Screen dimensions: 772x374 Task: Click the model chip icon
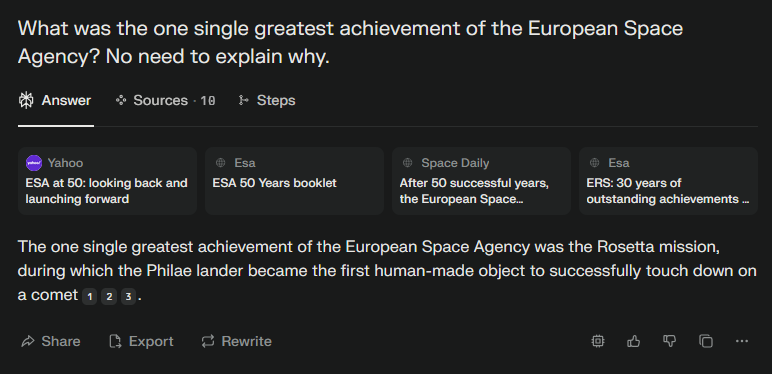(598, 341)
